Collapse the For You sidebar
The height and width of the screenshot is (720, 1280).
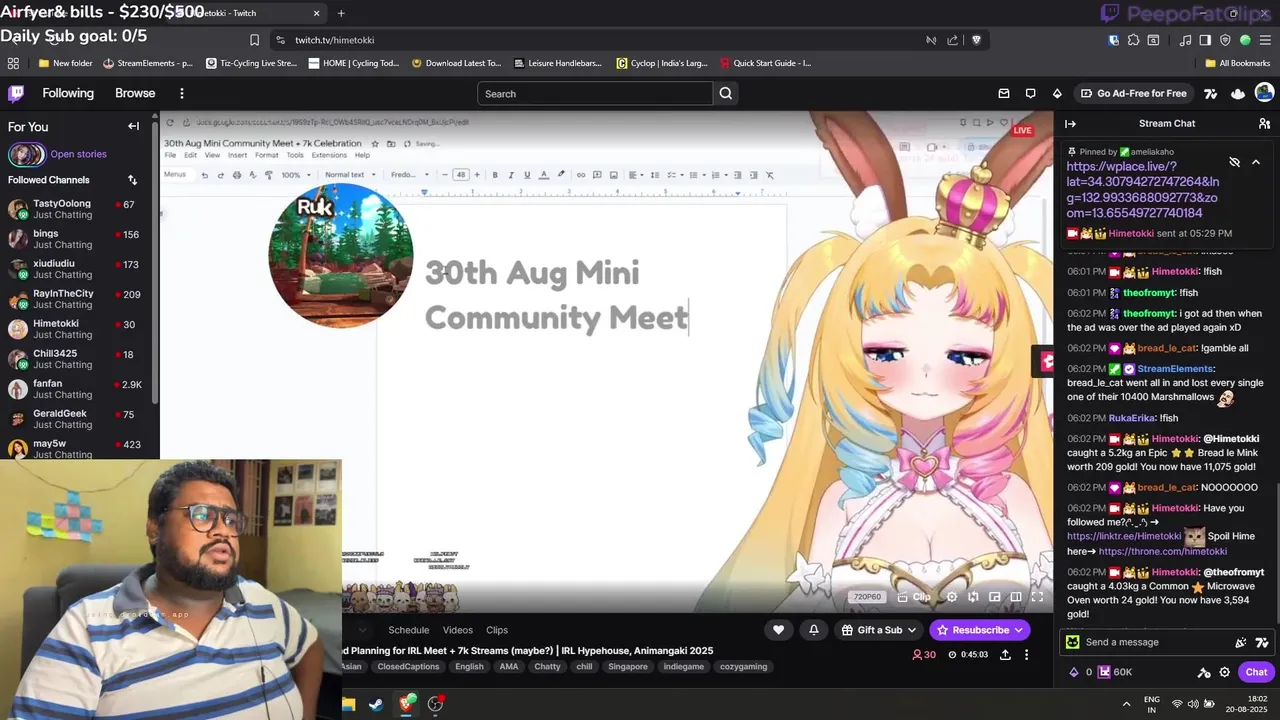point(133,126)
